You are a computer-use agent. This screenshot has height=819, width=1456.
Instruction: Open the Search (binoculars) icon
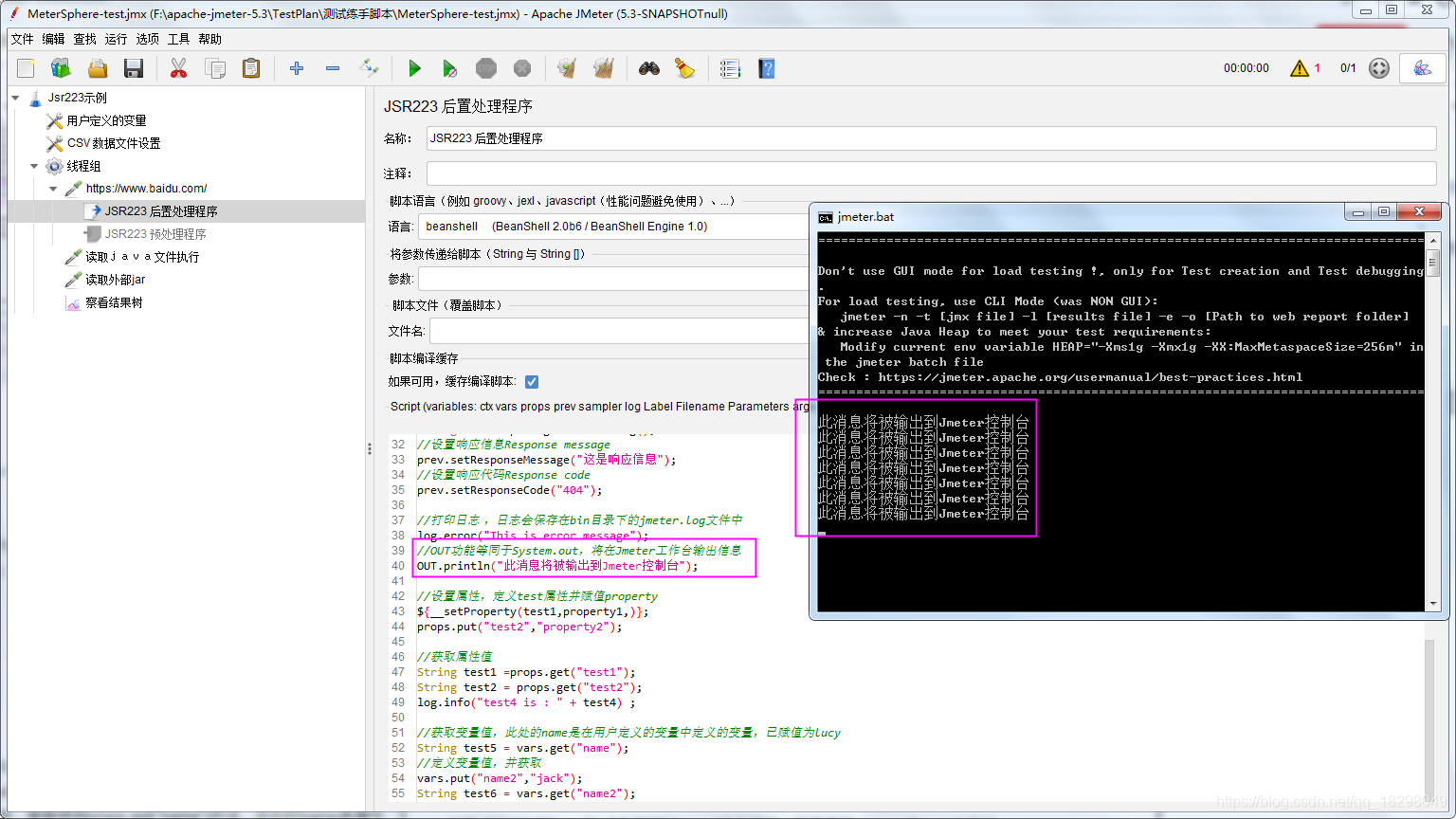[x=649, y=67]
